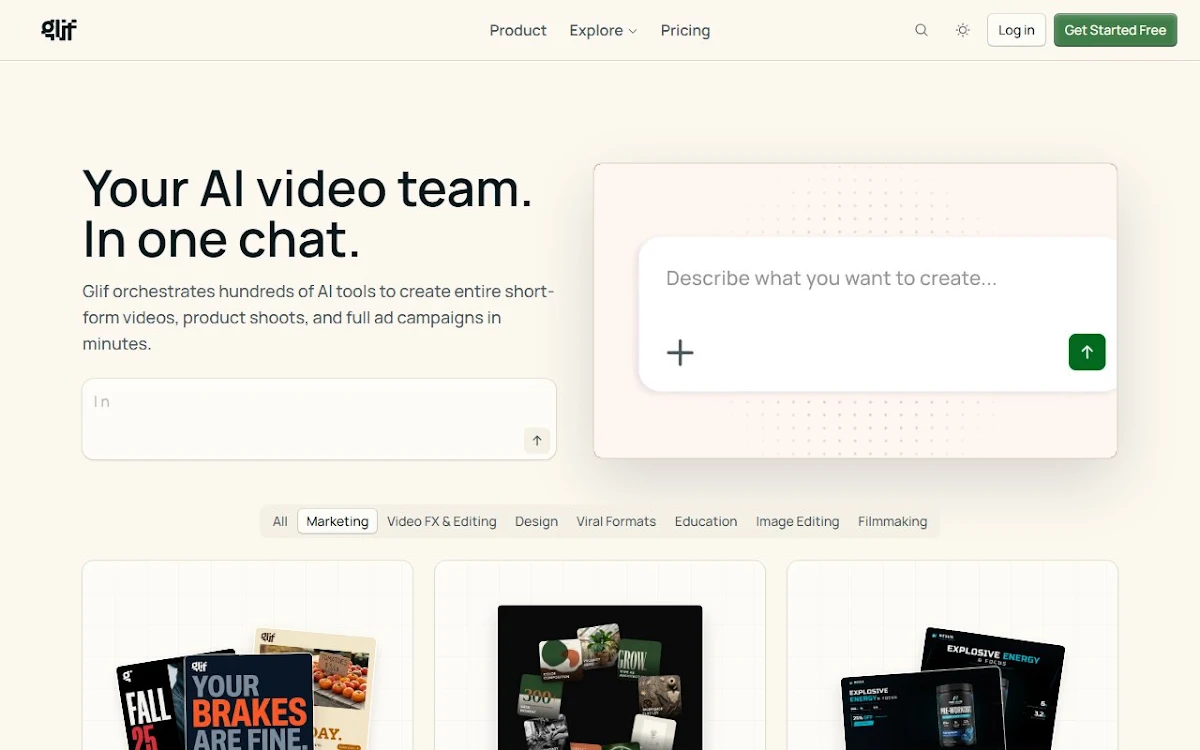This screenshot has width=1200, height=750.
Task: Click the Log in button
Action: pyautogui.click(x=1016, y=30)
